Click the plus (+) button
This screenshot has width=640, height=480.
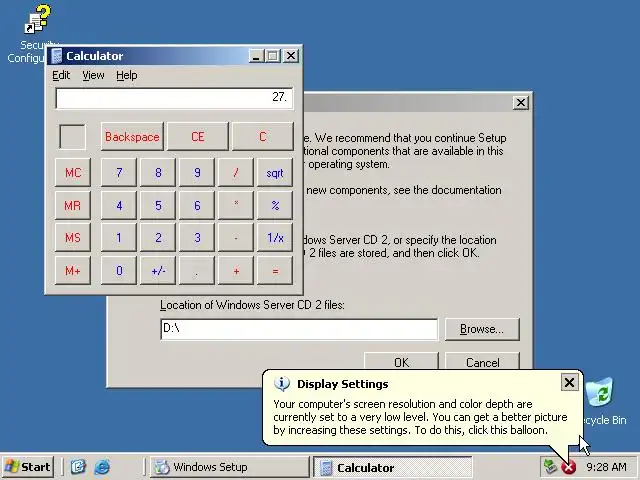[x=236, y=270]
